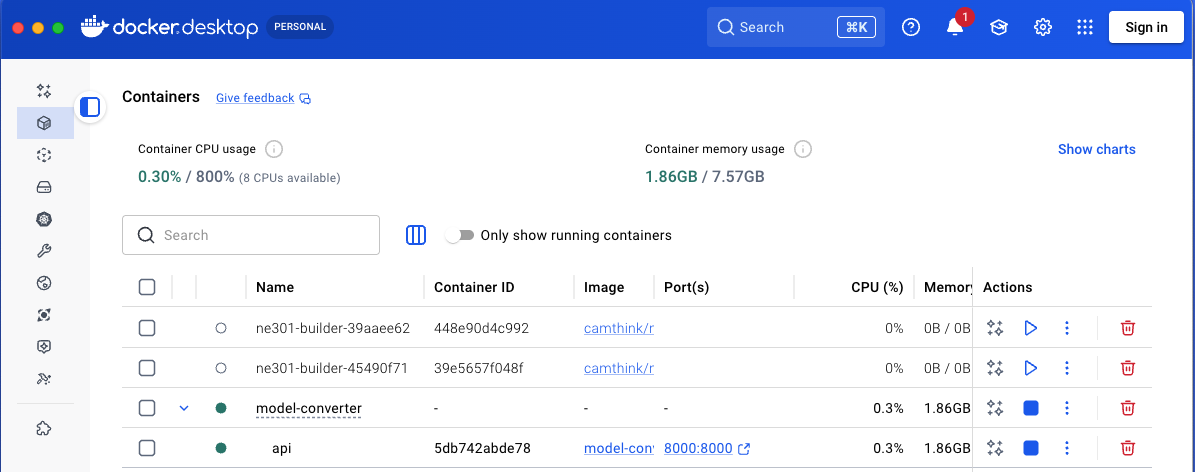Viewport: 1195px width, 472px height.
Task: Start the ne301-builder-39aaee62 container
Action: 1031,328
